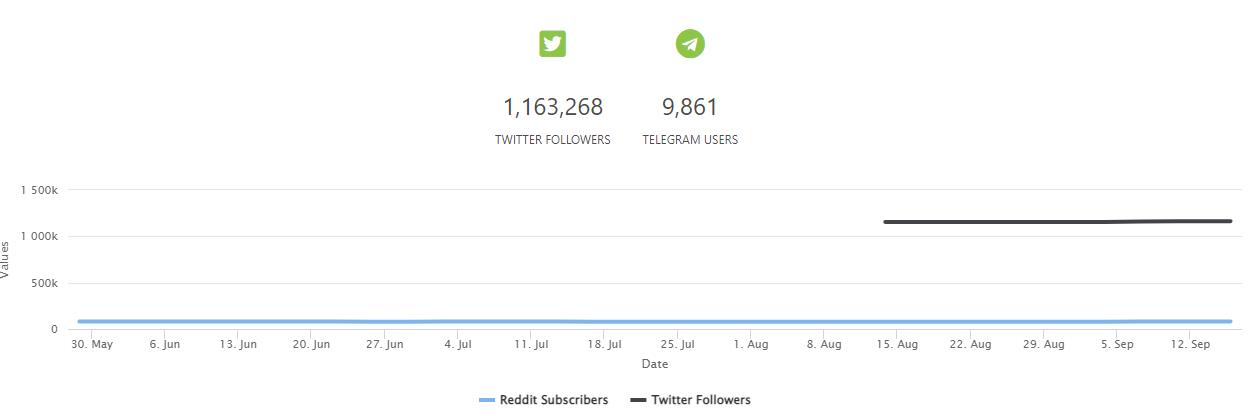Toggle the Twitter Followers legend series
This screenshot has height=417, width=1258.
click(700, 400)
